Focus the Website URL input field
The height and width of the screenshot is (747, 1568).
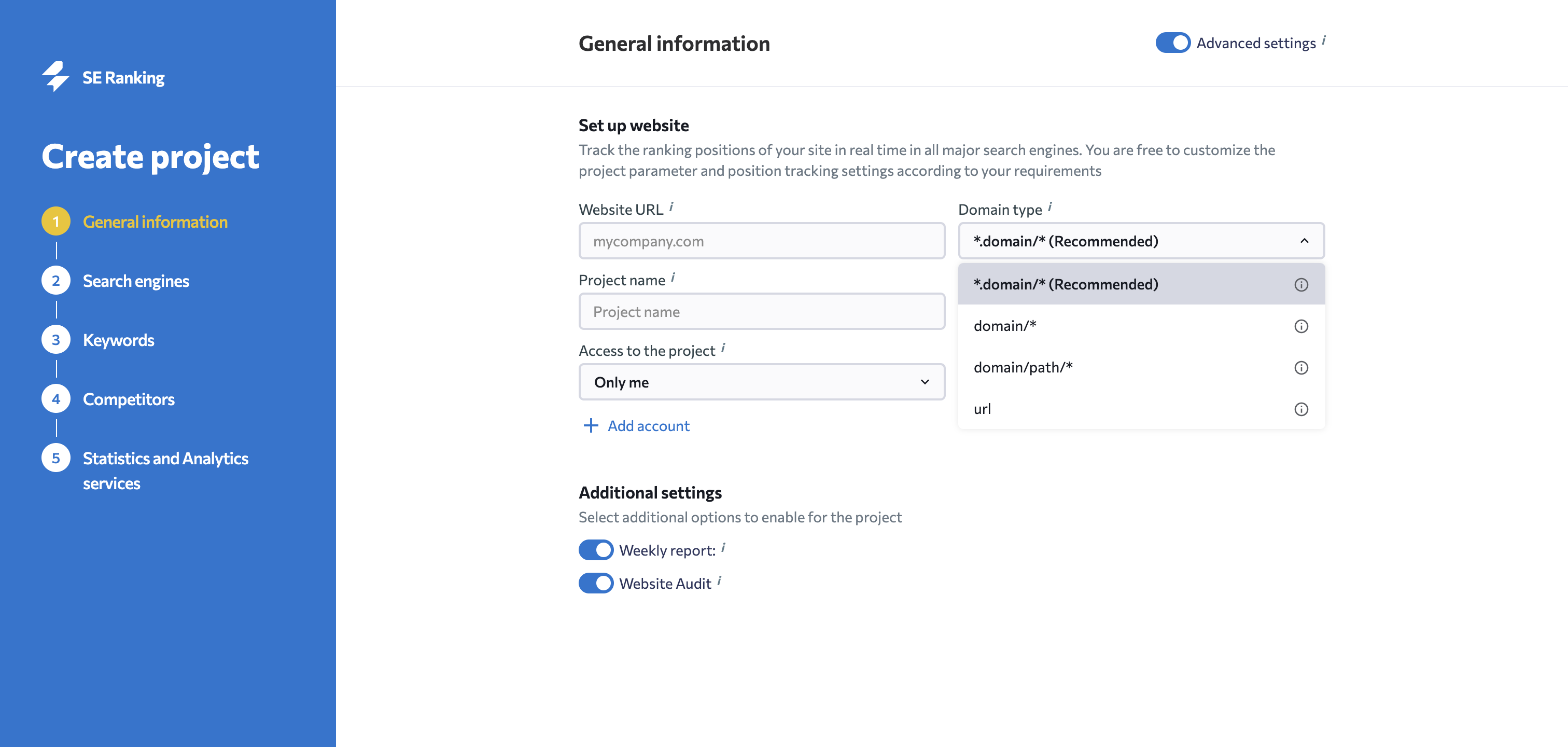click(x=761, y=241)
